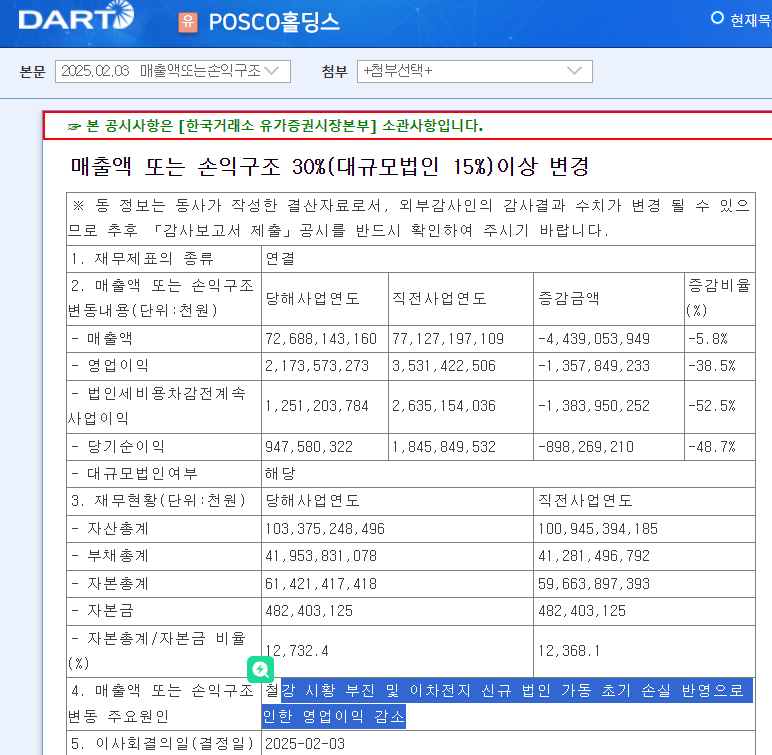Click operating profit 2,173,573,273
Viewport: 772px width, 755px height.
317,366
